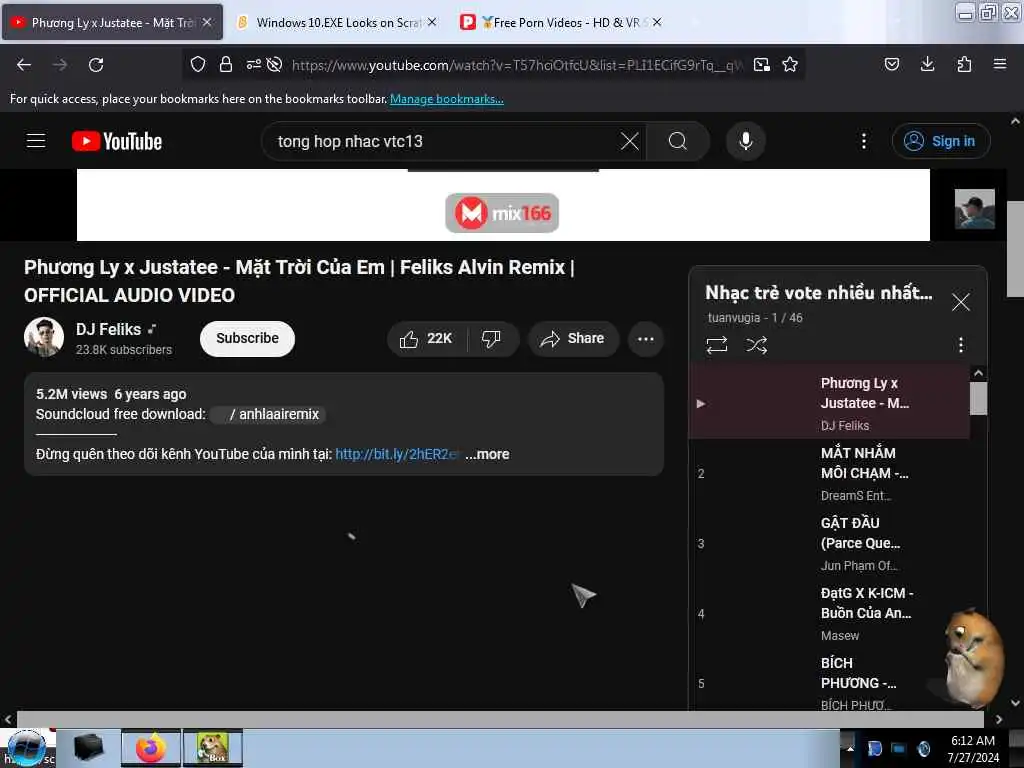Image resolution: width=1024 pixels, height=768 pixels.
Task: Open the DJ Feliks channel name link
Action: [x=108, y=330]
